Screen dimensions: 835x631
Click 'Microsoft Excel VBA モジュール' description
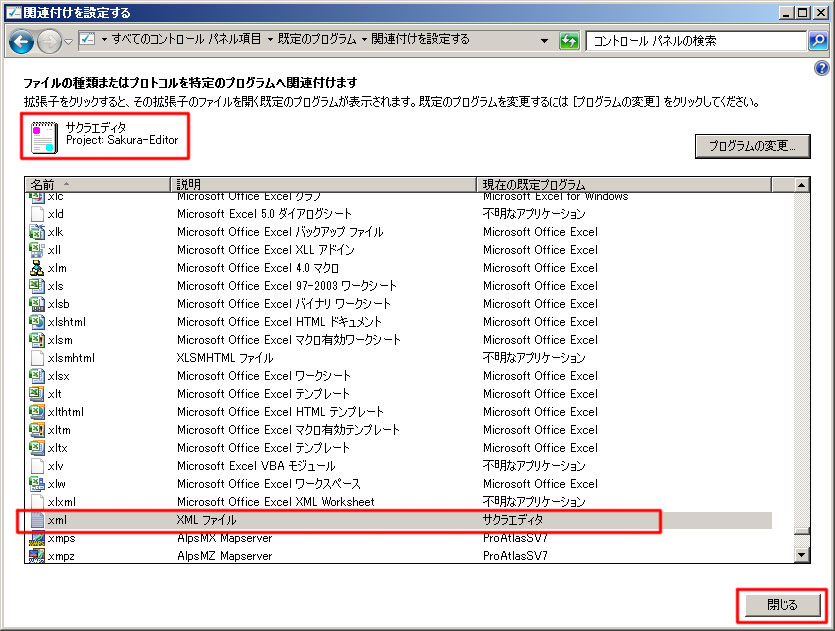click(x=256, y=466)
